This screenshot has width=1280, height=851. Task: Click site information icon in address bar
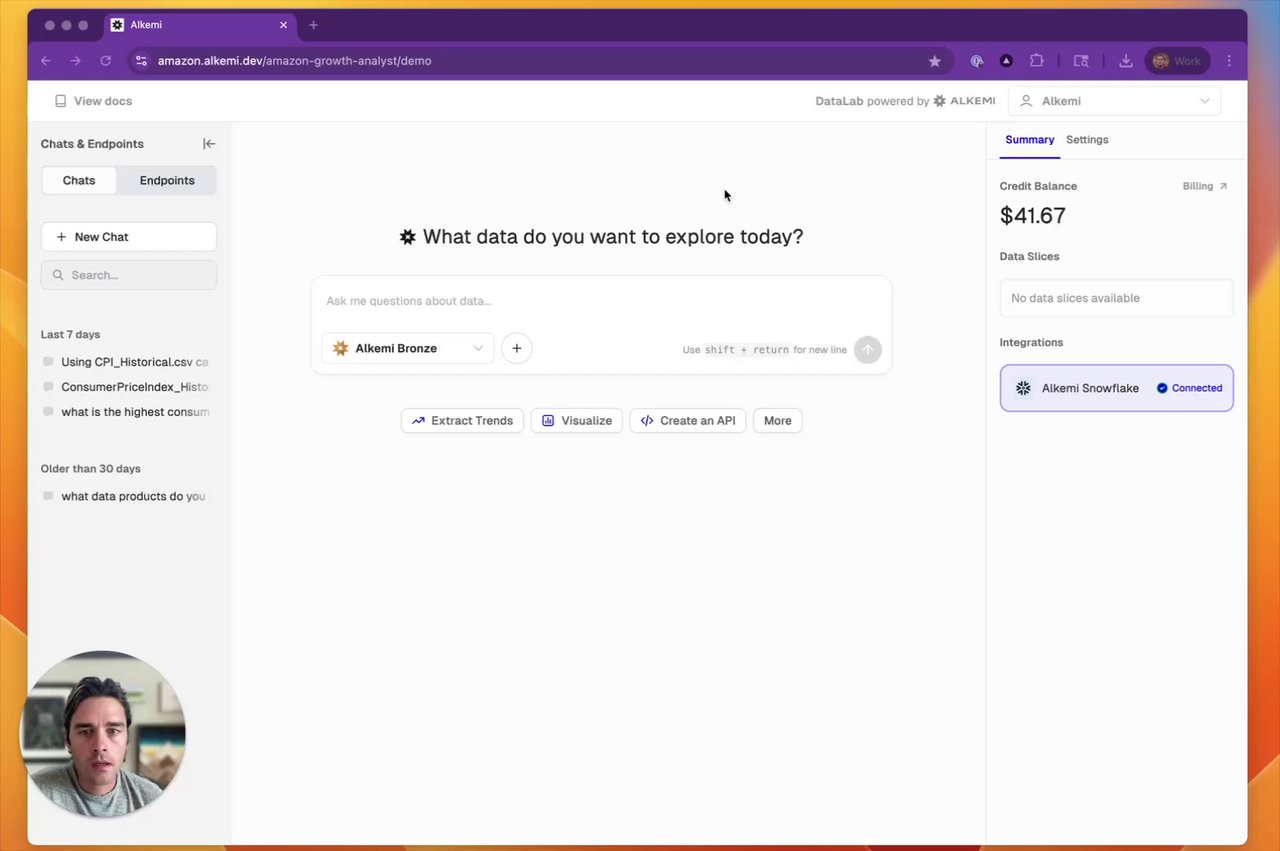coord(141,61)
